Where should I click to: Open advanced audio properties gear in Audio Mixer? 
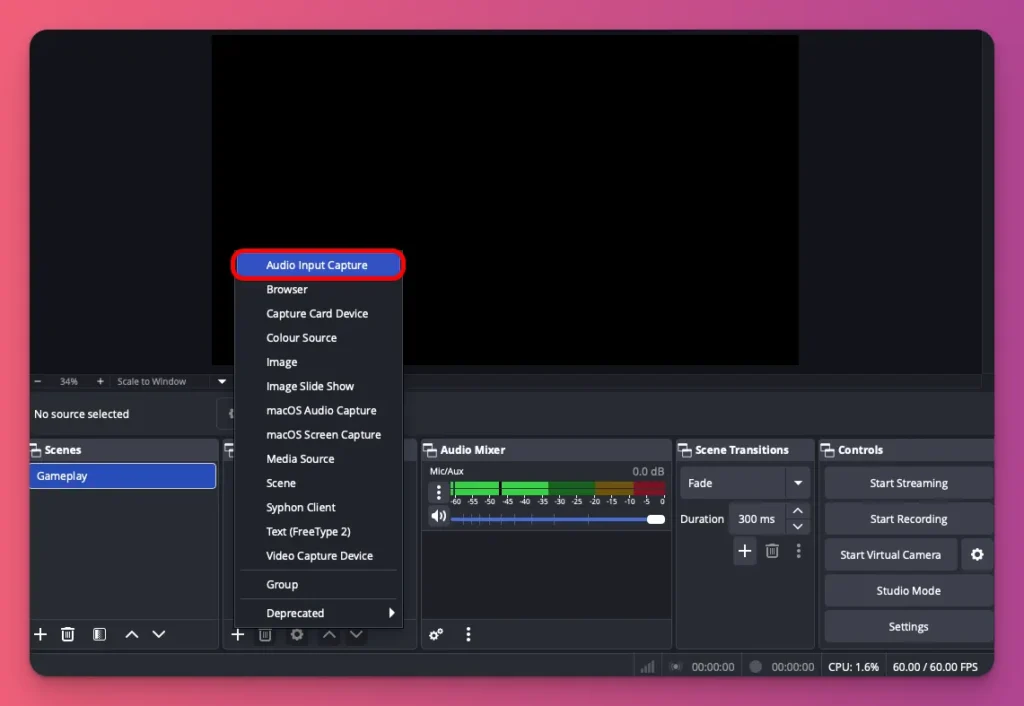[x=436, y=634]
